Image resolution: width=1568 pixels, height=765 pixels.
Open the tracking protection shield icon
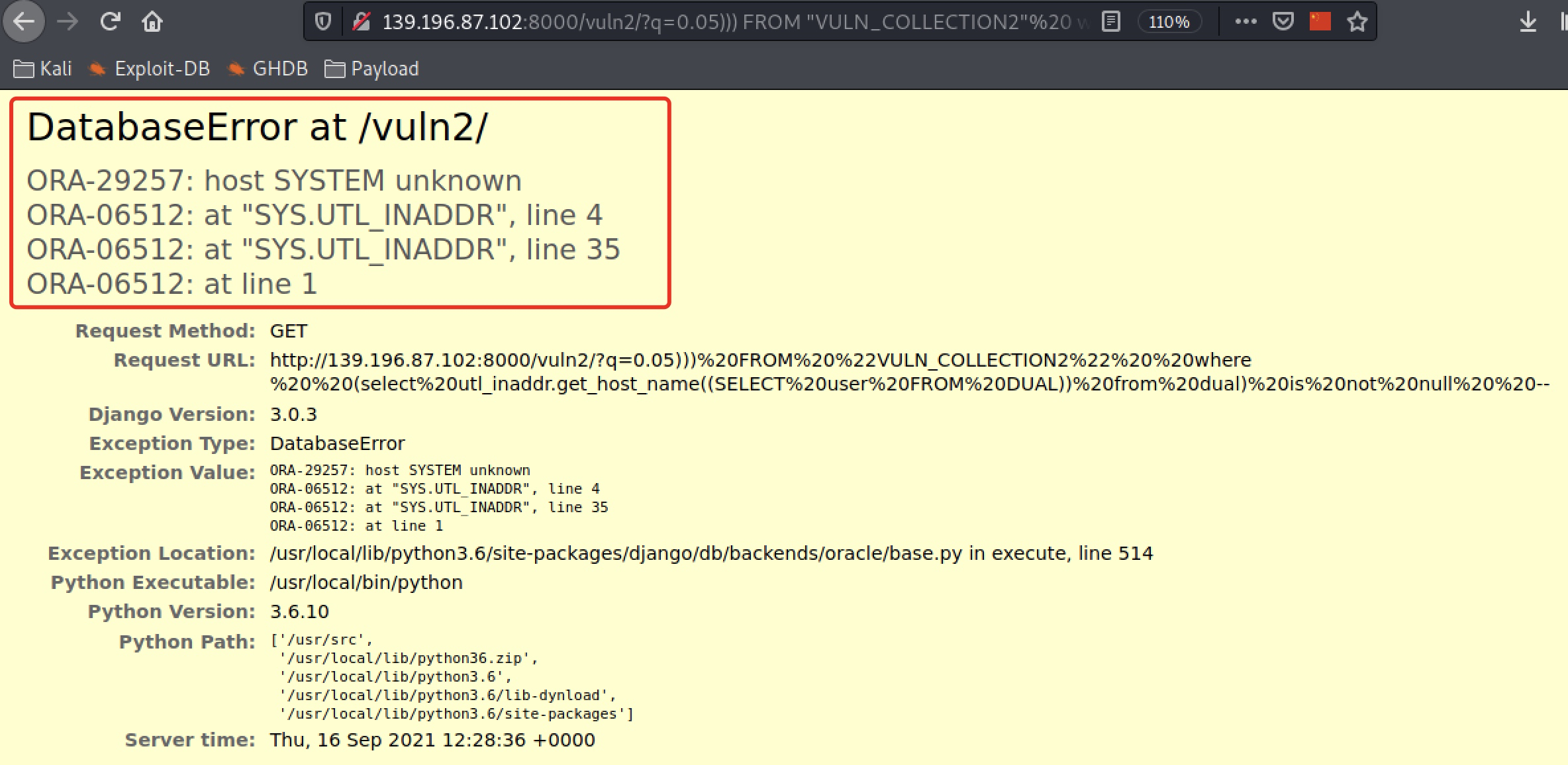(322, 22)
